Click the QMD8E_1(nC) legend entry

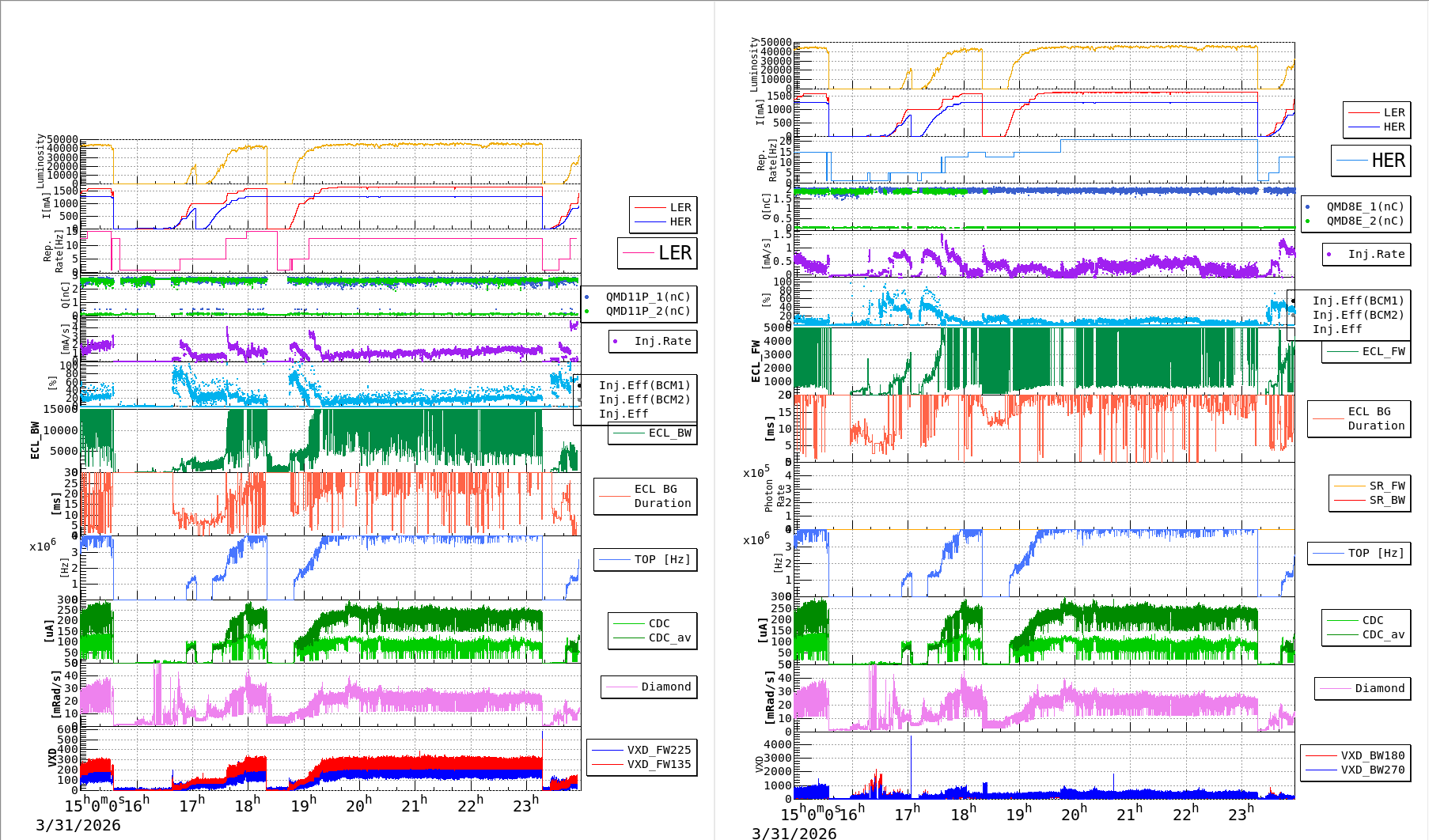point(1364,206)
